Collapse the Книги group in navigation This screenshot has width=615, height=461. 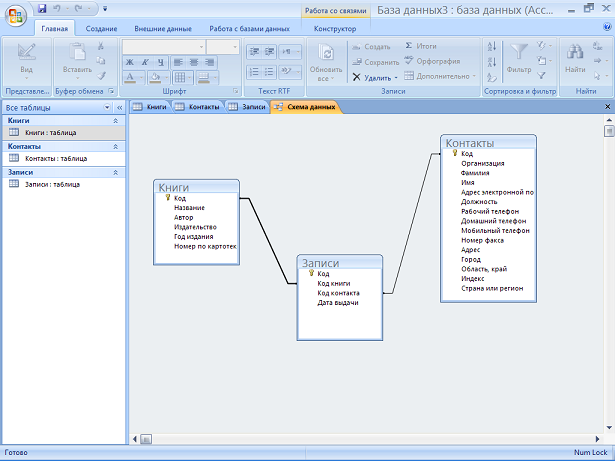pos(116,120)
